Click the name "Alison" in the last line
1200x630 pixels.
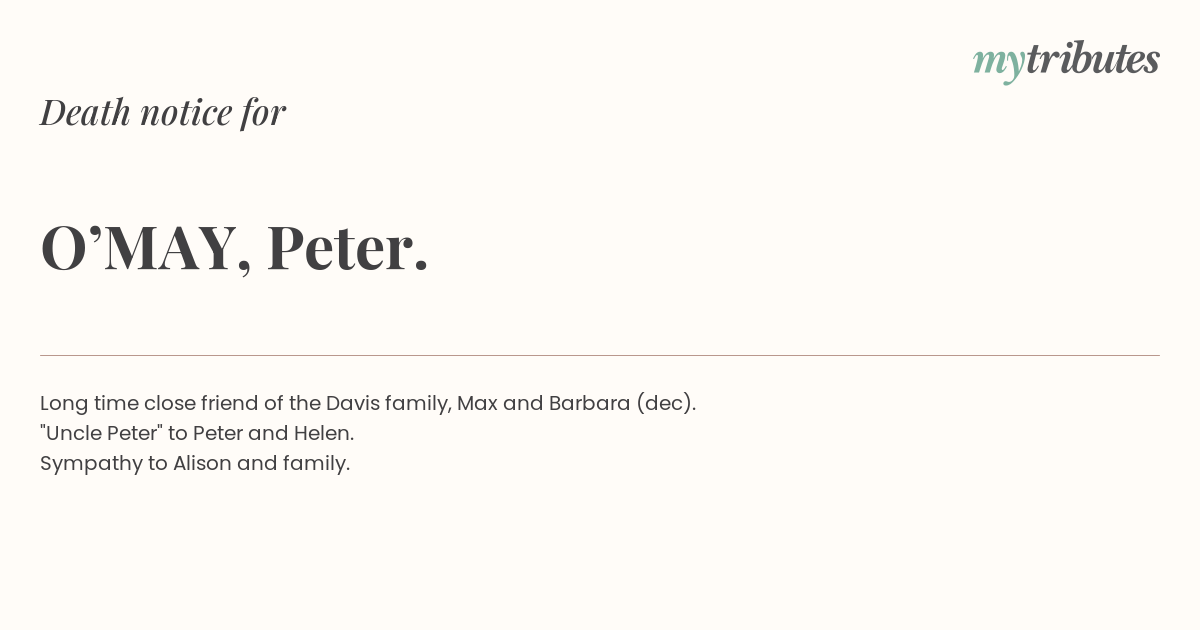tap(202, 463)
